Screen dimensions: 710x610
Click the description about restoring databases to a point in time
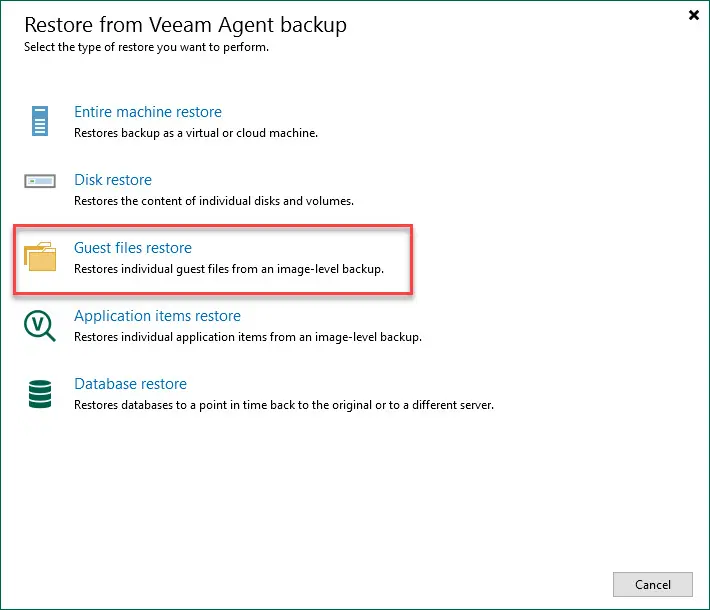(284, 405)
